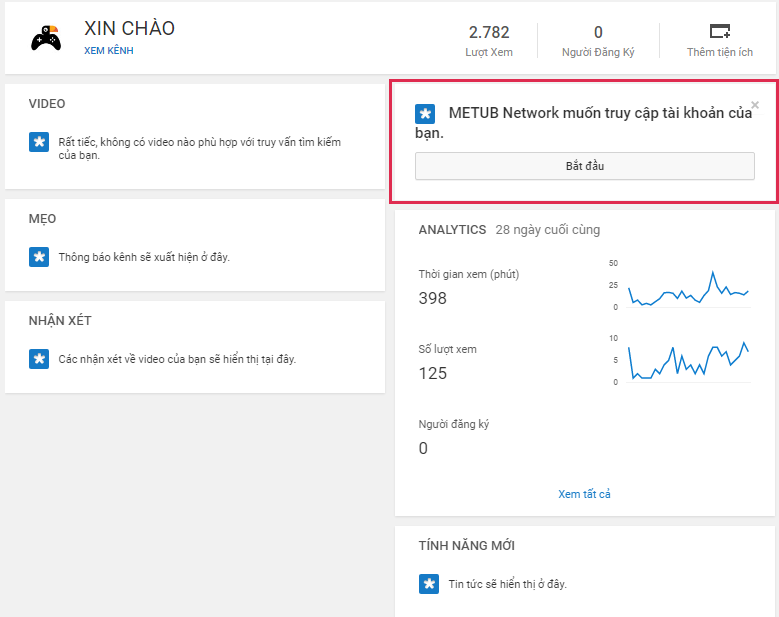Screen dimensions: 779x617
Task: Click the NHẬN XÉT widget heading
Action: [x=60, y=321]
